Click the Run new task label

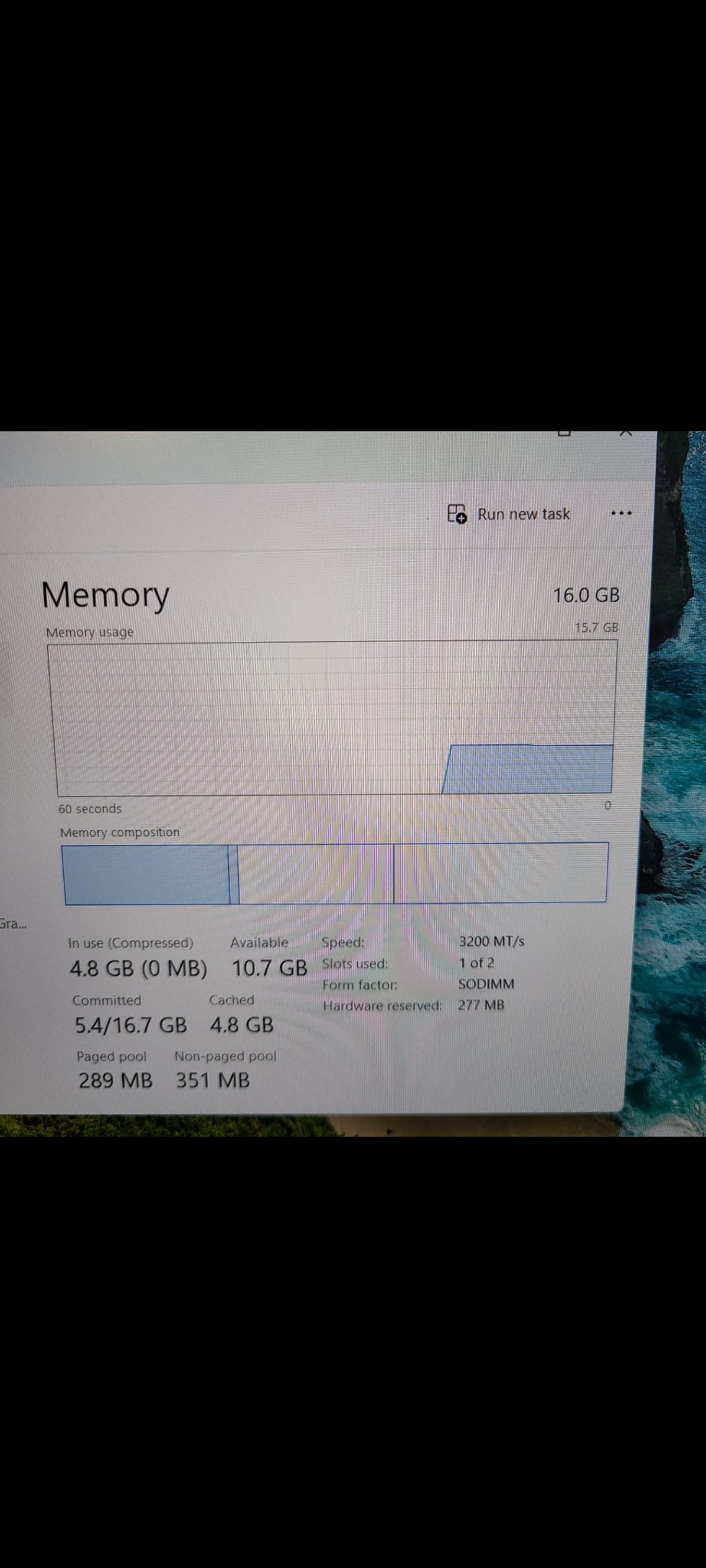pos(524,514)
